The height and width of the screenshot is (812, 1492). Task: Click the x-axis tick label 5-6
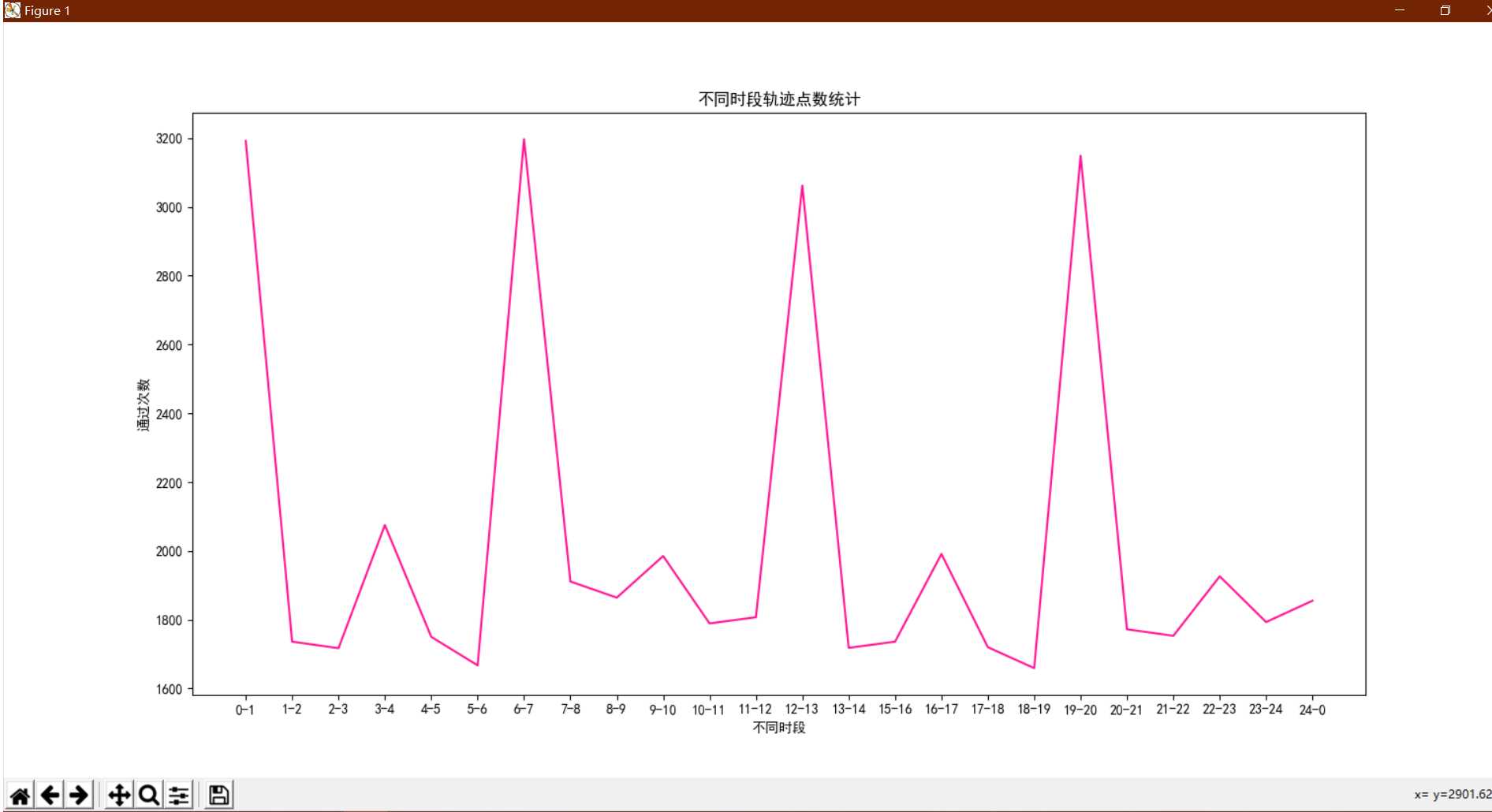coord(477,709)
